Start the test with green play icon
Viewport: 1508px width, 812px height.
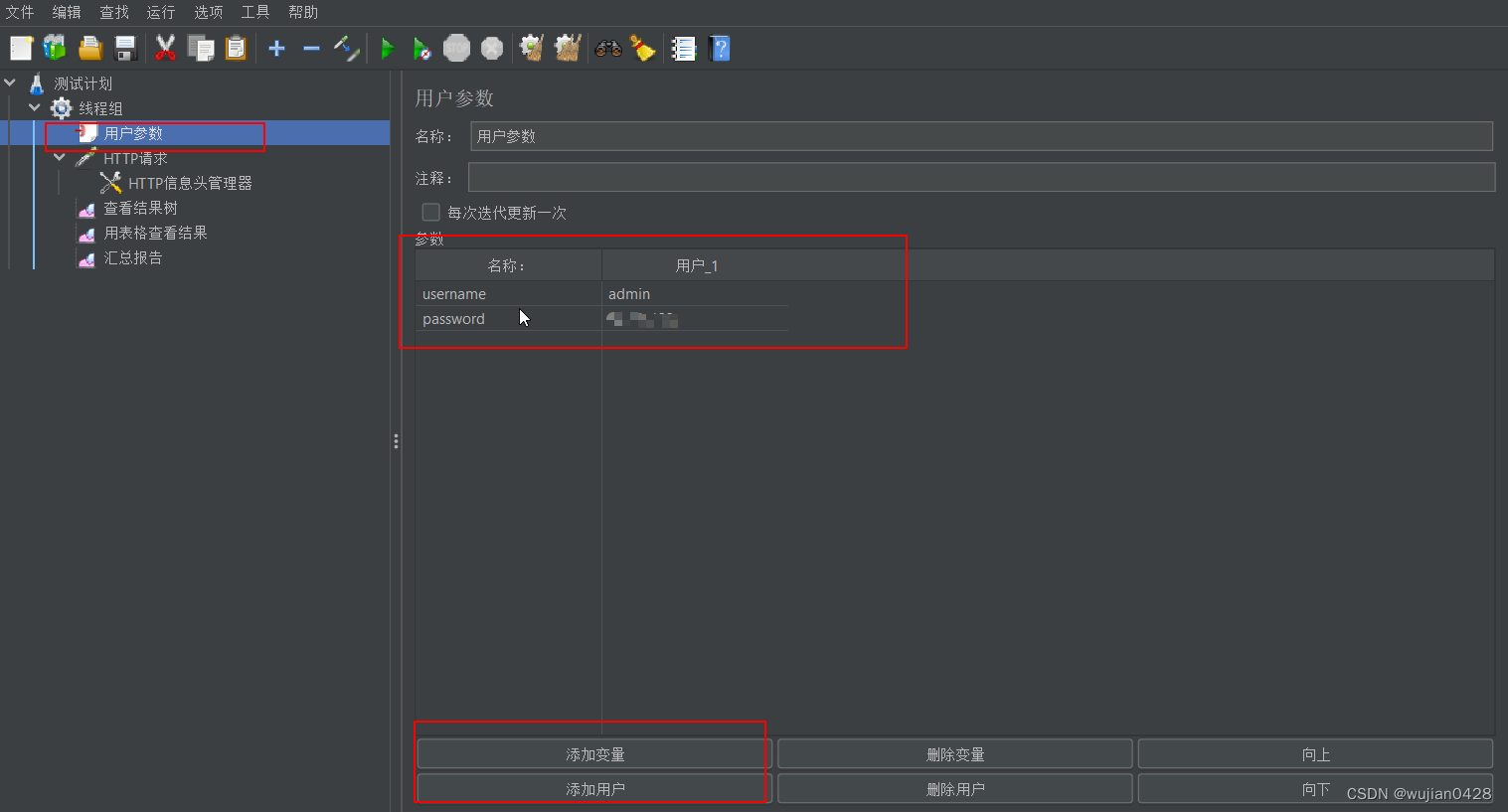388,48
